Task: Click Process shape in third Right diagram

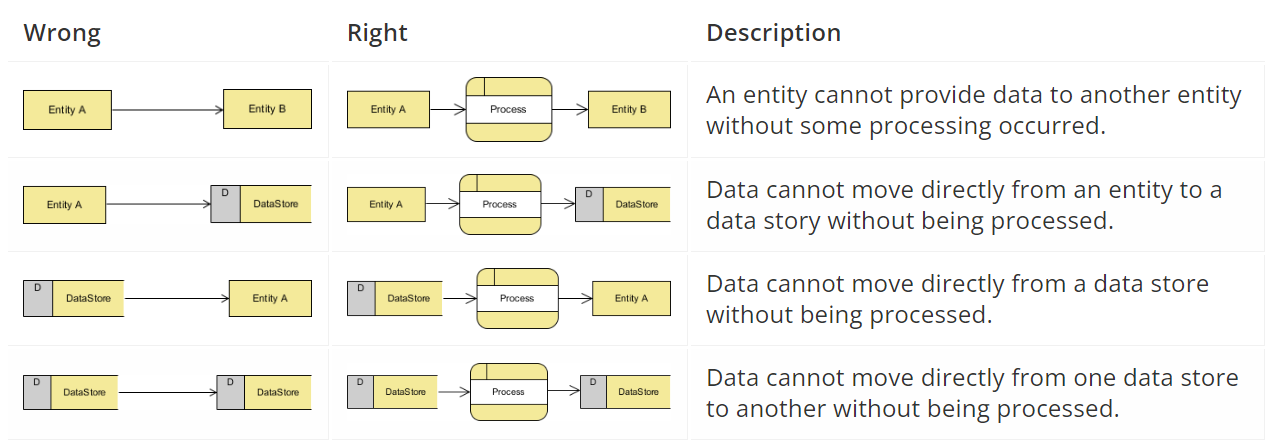Action: (517, 298)
